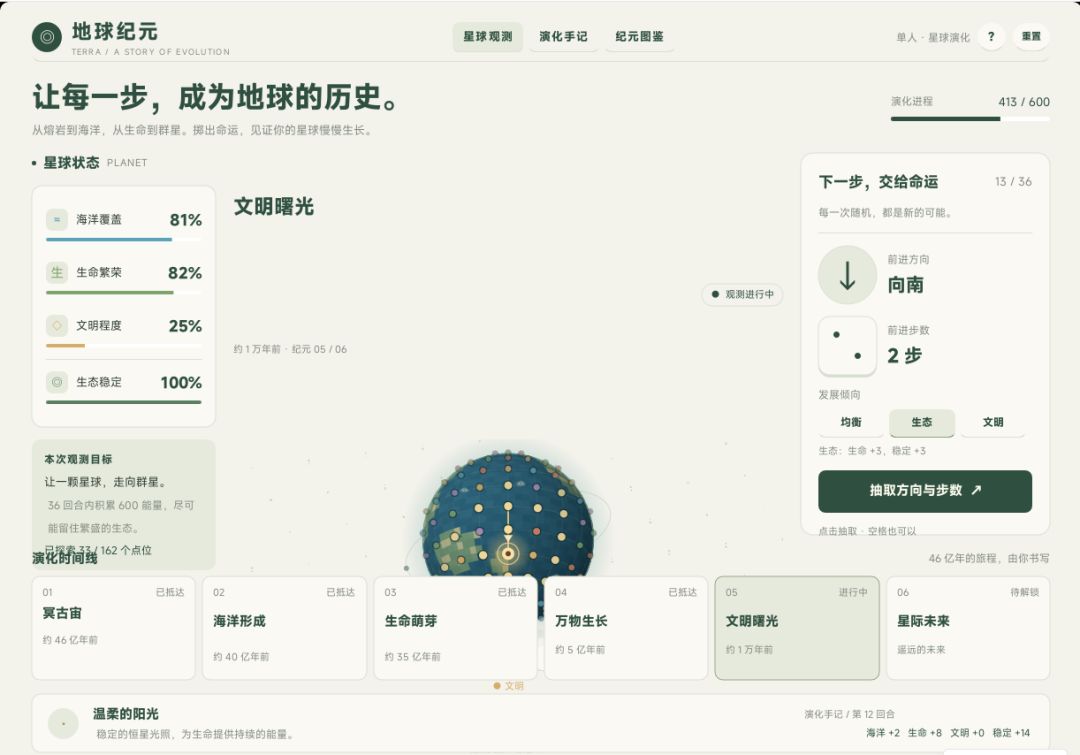The height and width of the screenshot is (755, 1080).
Task: Open the locked 06 星际未来 card
Action: click(968, 628)
